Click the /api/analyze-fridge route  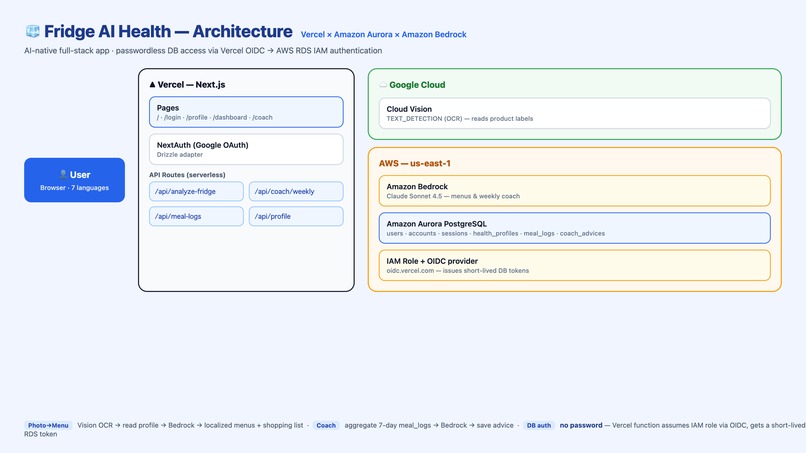tap(196, 191)
